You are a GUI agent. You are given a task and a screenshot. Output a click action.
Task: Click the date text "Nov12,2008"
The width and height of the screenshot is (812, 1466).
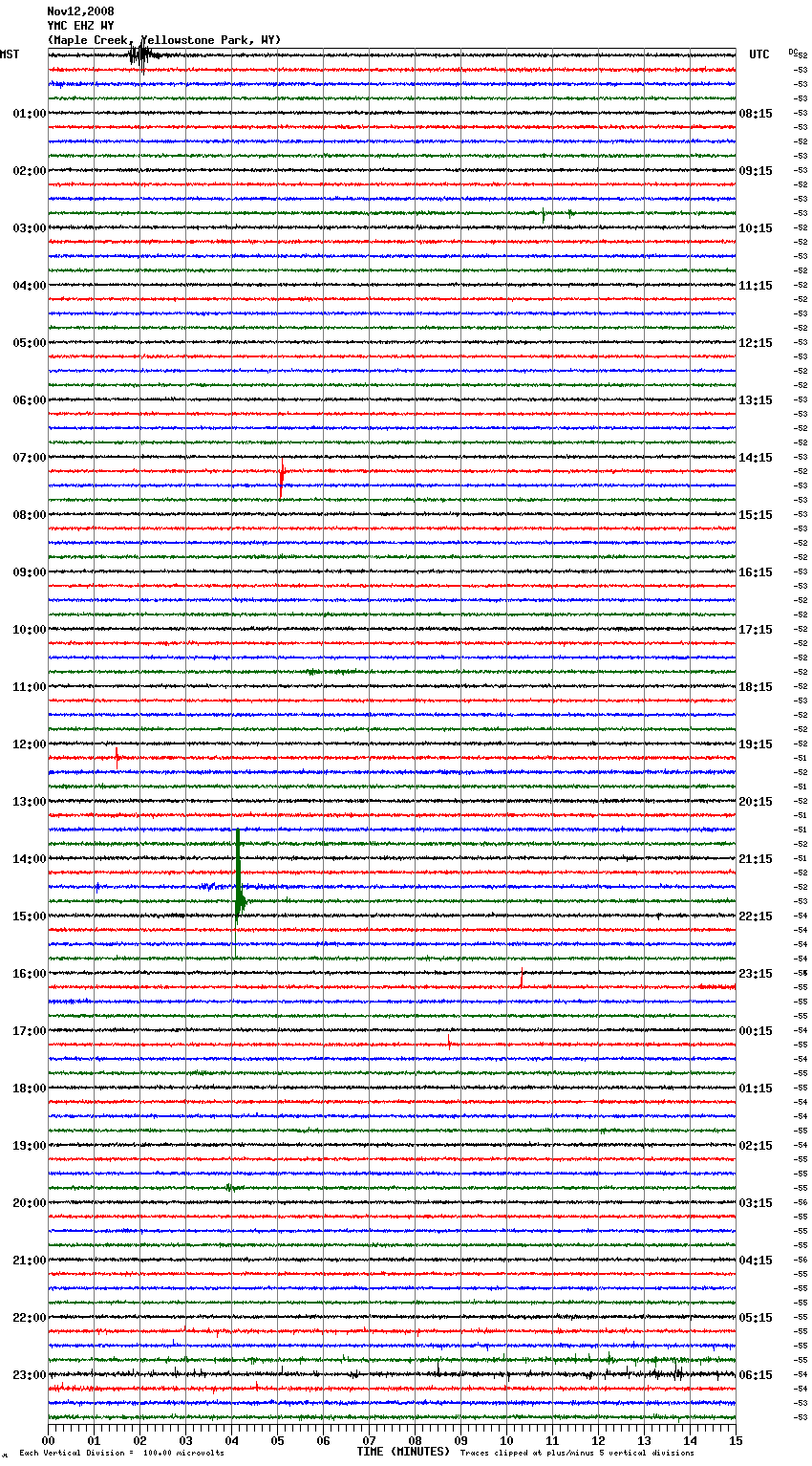tap(80, 11)
